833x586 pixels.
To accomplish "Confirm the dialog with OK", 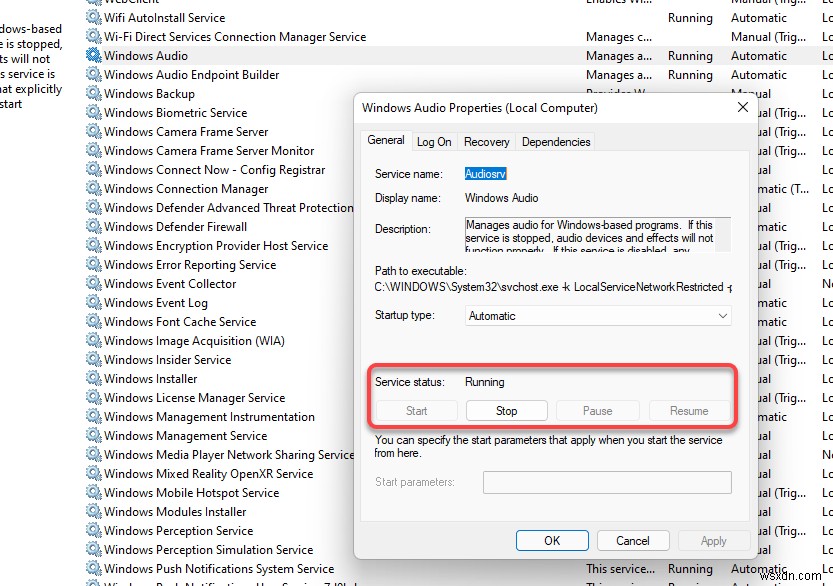I will [x=552, y=540].
